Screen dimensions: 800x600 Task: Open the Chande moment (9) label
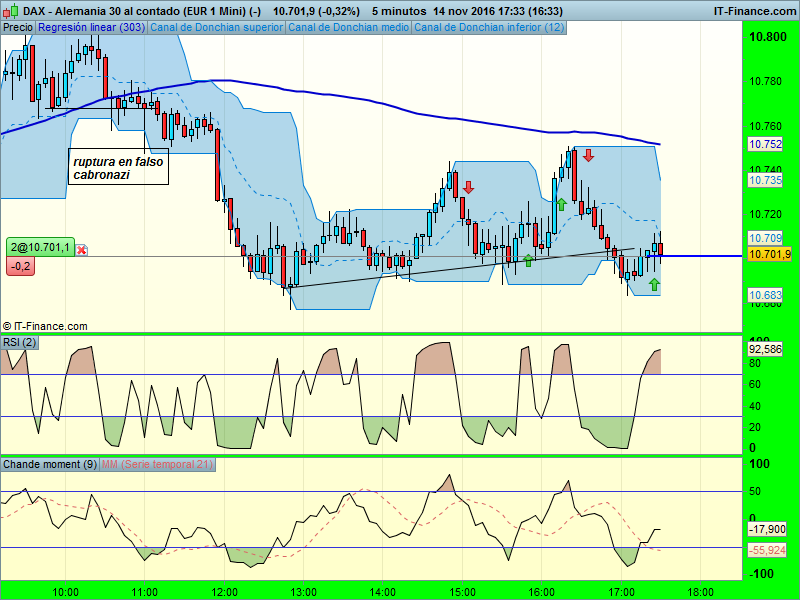[x=49, y=464]
